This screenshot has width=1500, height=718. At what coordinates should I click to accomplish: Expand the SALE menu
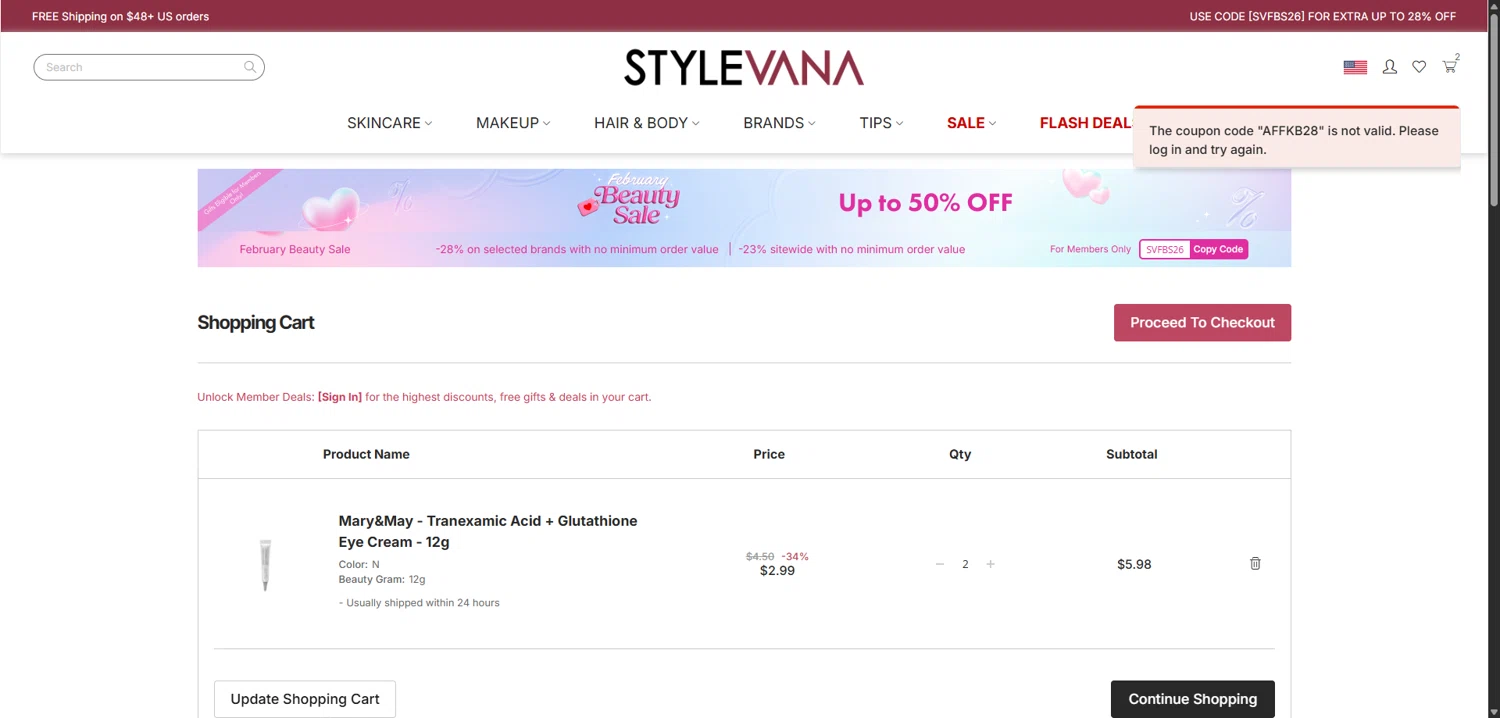point(972,123)
